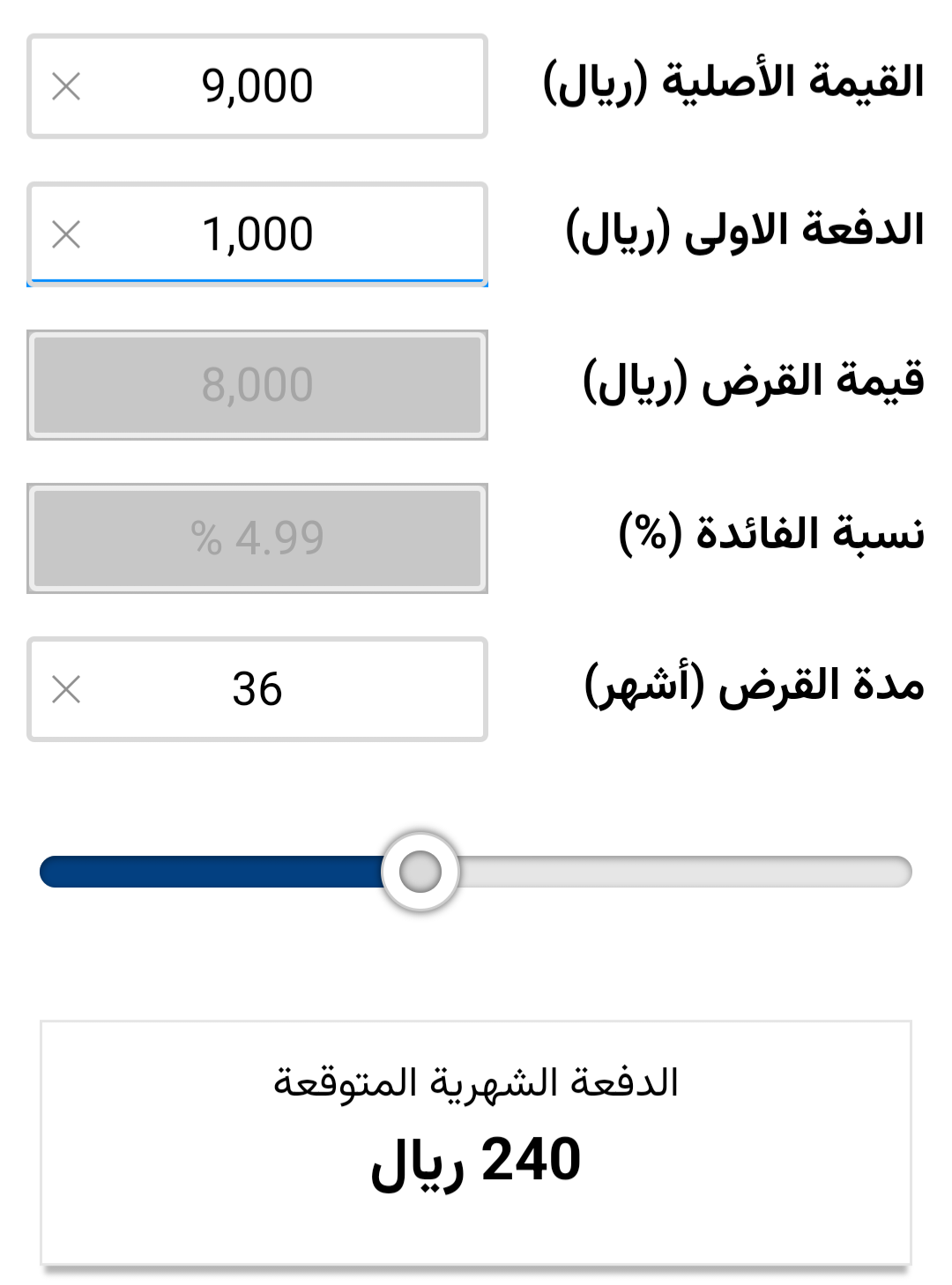The height and width of the screenshot is (1285, 952).
Task: Focus the down payment input showing 1,000
Action: pos(257,234)
